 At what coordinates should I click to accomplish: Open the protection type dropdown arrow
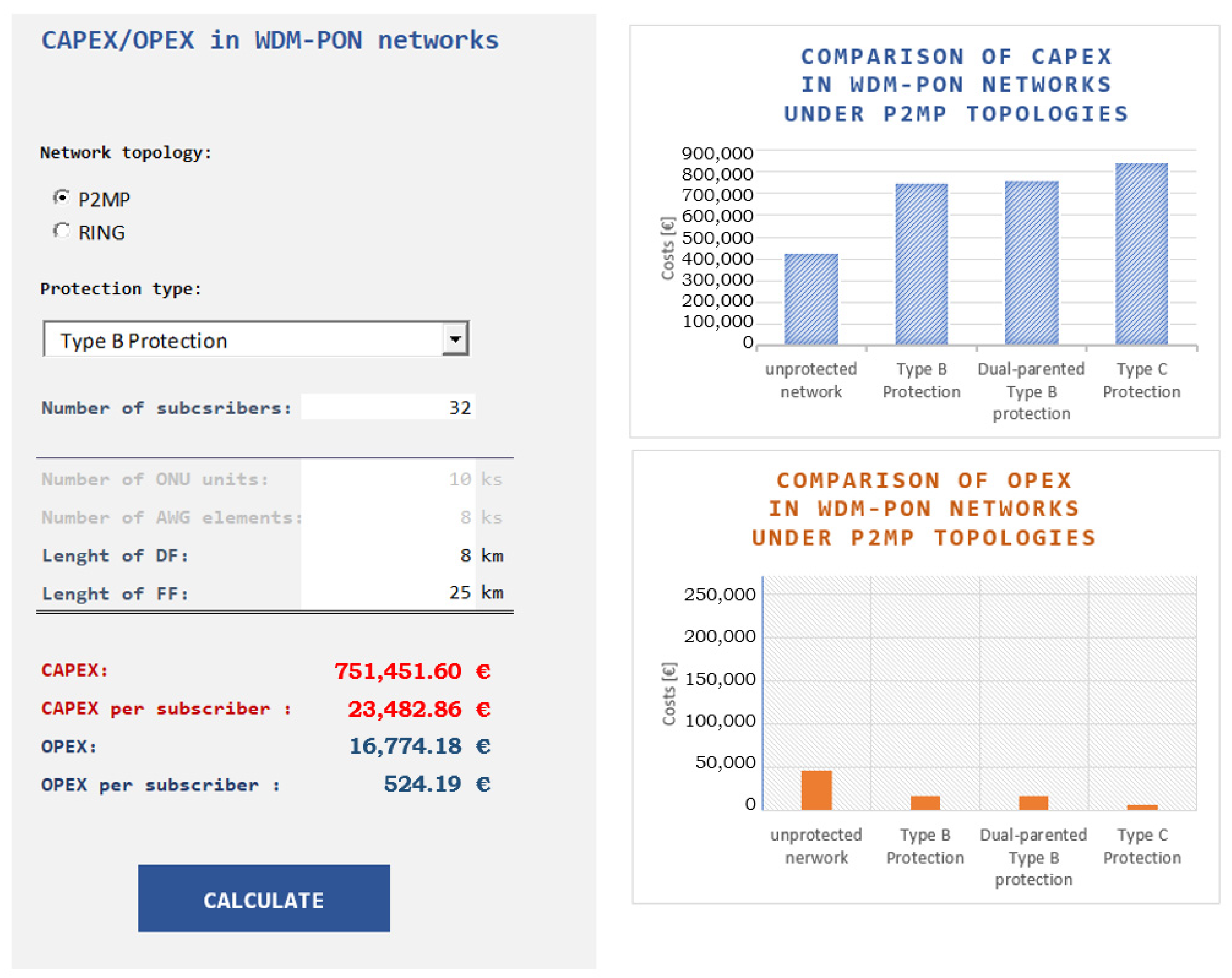click(x=455, y=338)
